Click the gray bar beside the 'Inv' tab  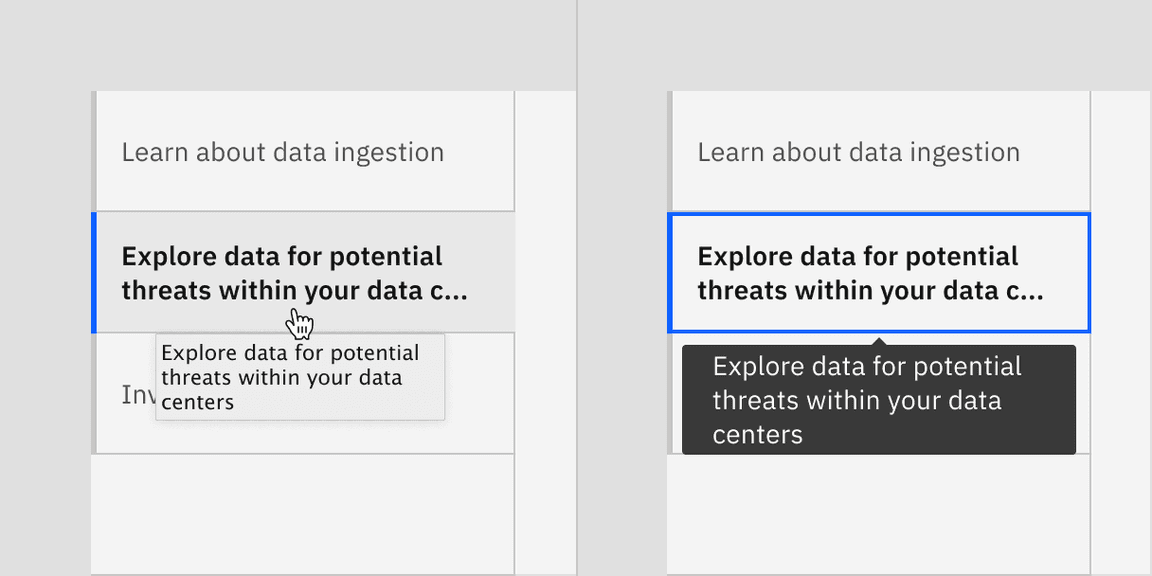tap(93, 393)
